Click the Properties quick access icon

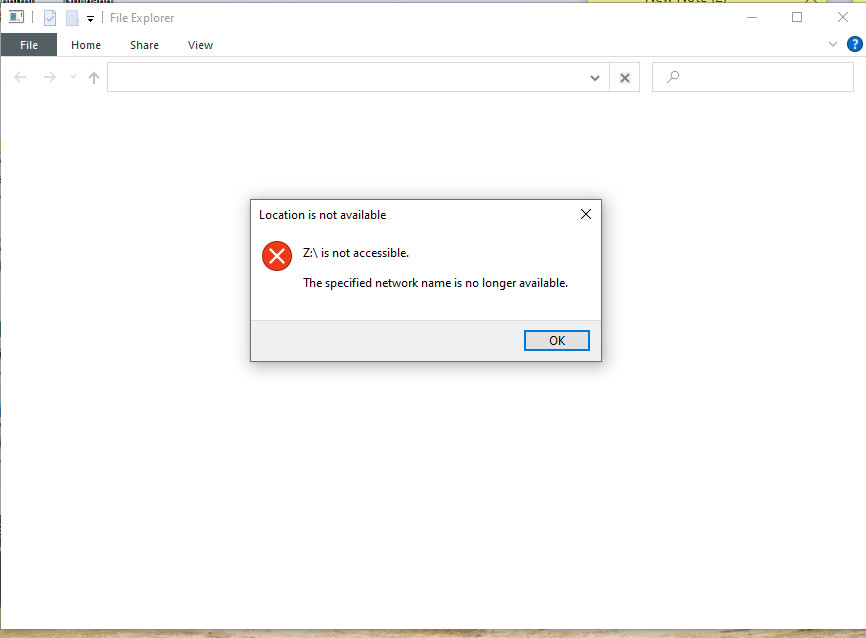click(x=50, y=17)
